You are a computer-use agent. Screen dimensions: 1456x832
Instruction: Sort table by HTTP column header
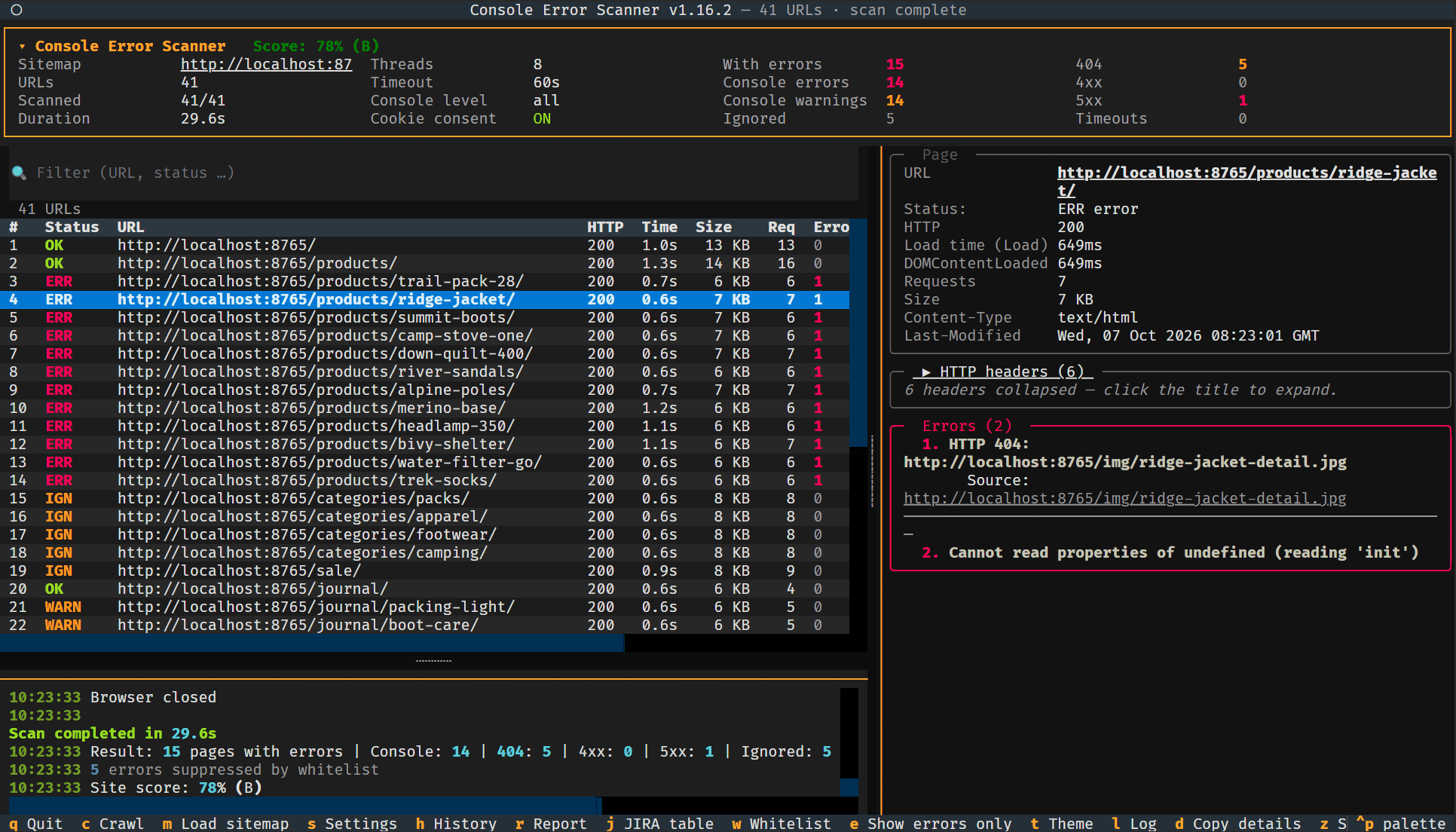605,227
